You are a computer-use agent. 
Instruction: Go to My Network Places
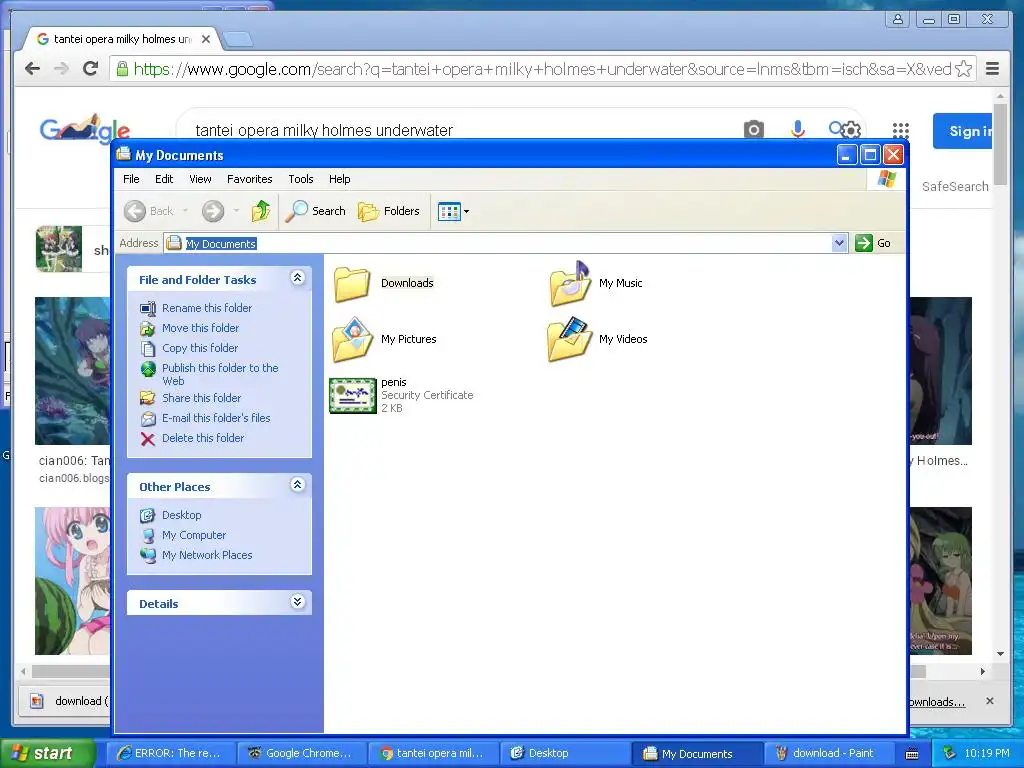click(x=207, y=555)
